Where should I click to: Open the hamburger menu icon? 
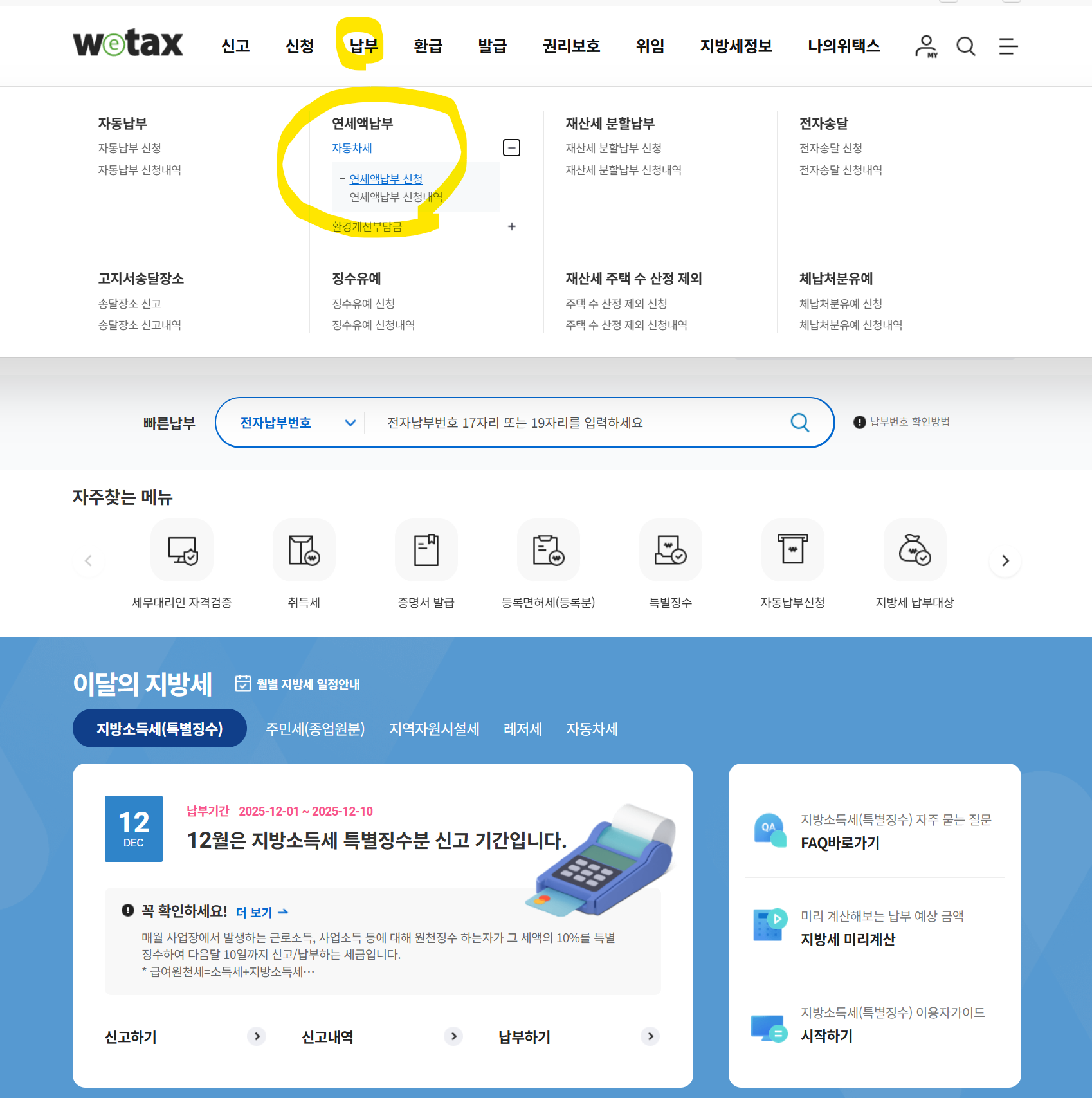tap(1007, 46)
